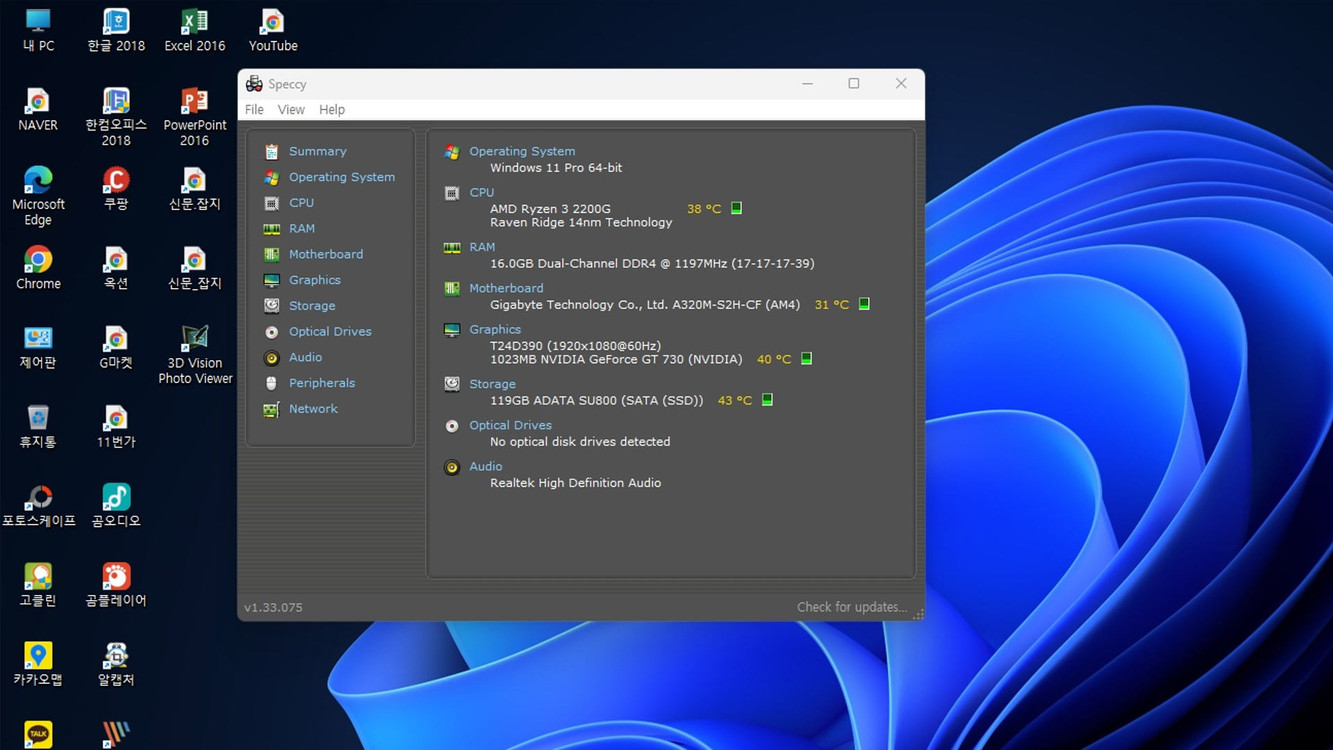Screen dimensions: 1333x750
Task: Switch to the Network section label
Action: 313,410
